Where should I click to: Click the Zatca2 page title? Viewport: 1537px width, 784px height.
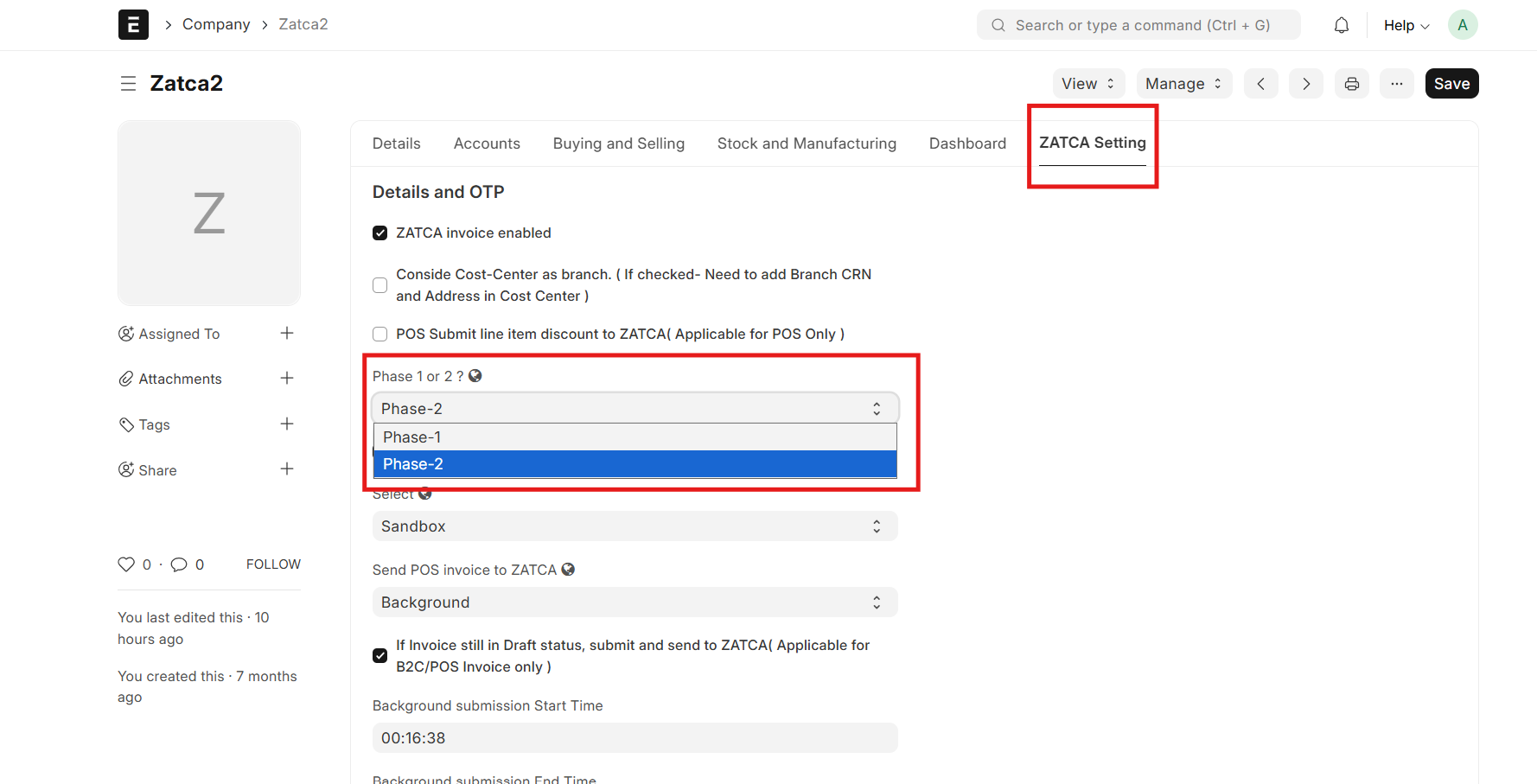tap(187, 83)
